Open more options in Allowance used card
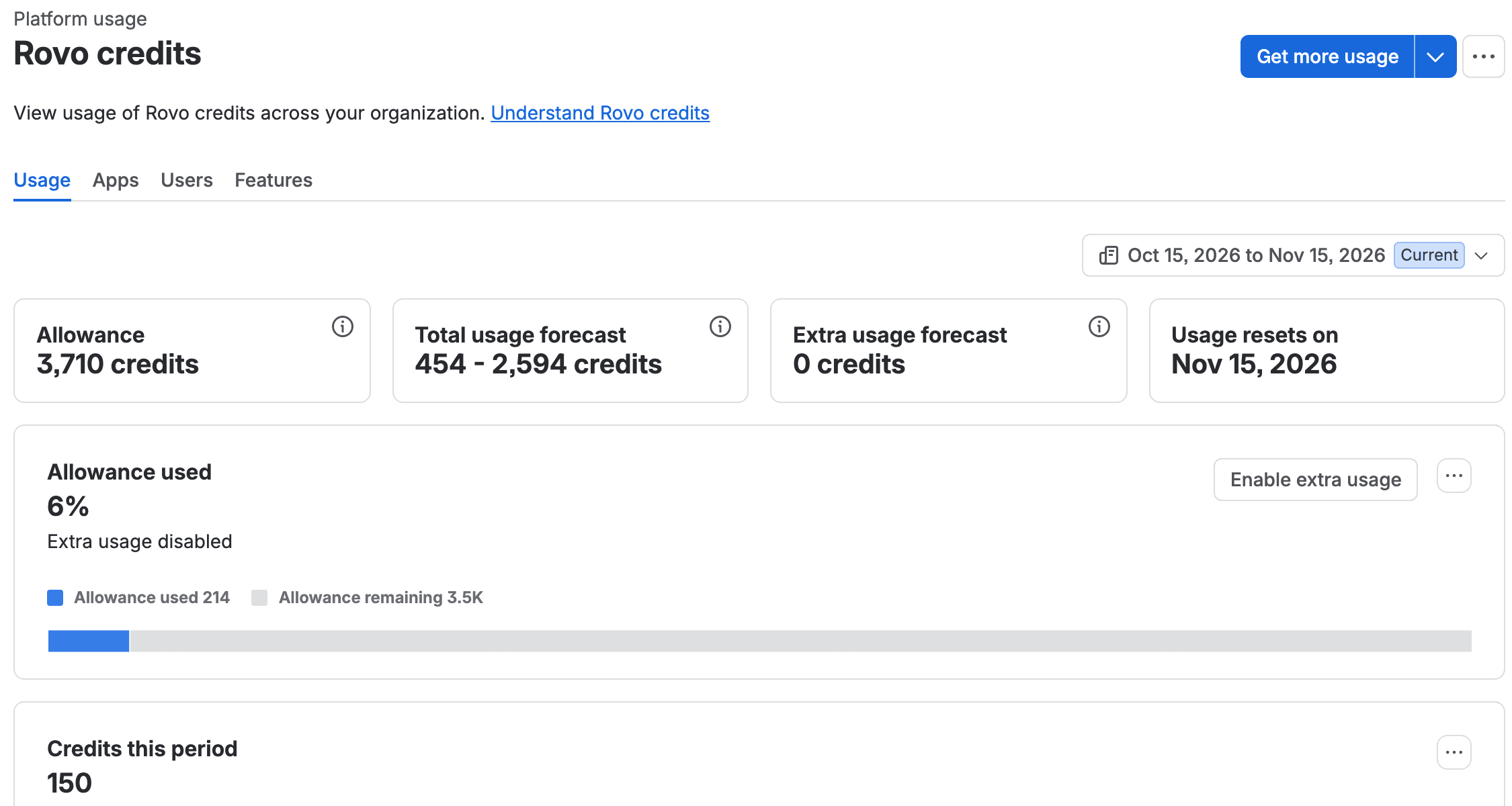1512x806 pixels. (x=1454, y=476)
